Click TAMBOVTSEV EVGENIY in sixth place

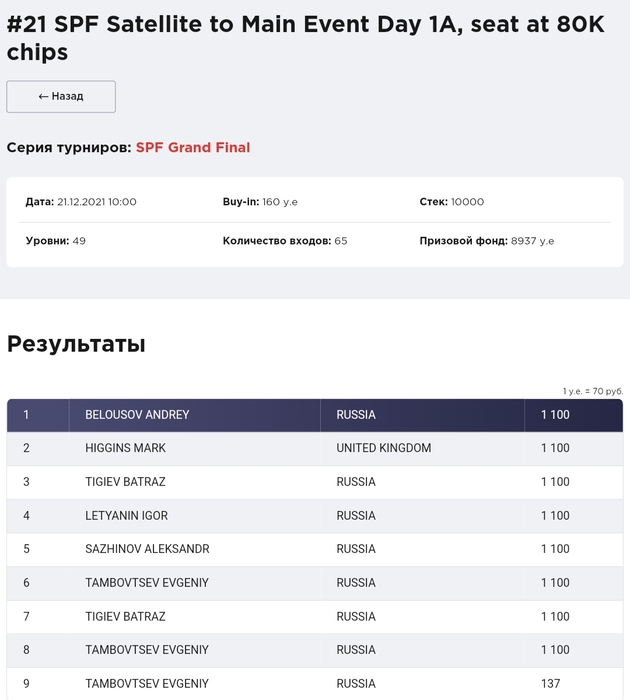[147, 583]
